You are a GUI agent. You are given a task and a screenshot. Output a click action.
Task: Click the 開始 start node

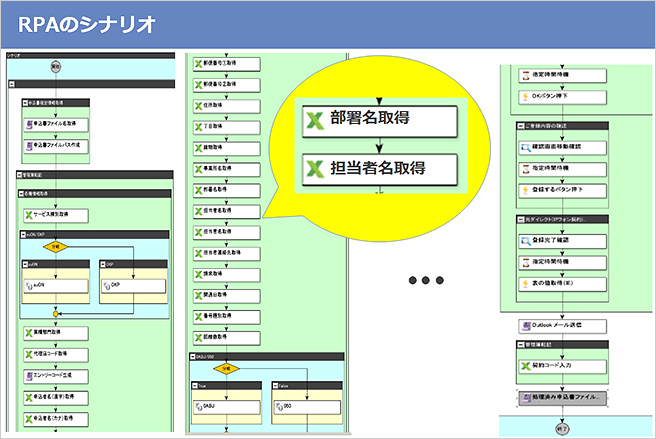pyautogui.click(x=56, y=66)
